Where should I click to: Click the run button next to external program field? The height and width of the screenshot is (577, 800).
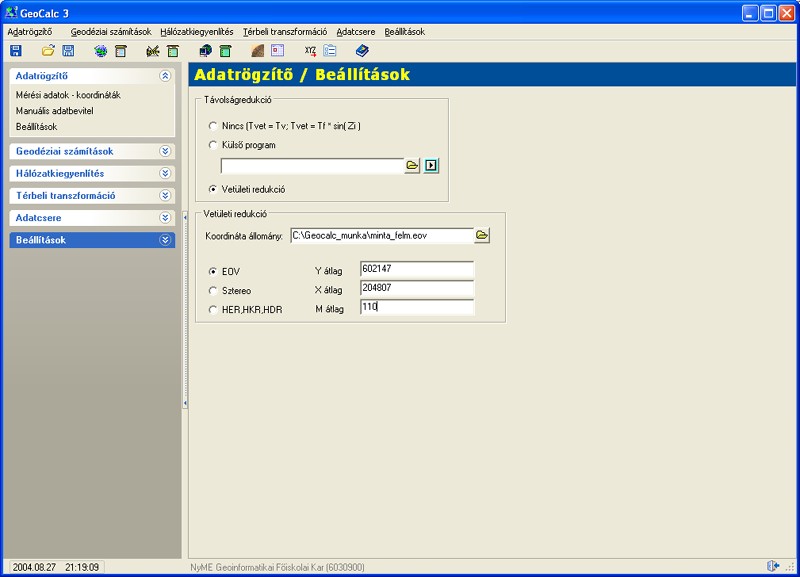(x=431, y=165)
